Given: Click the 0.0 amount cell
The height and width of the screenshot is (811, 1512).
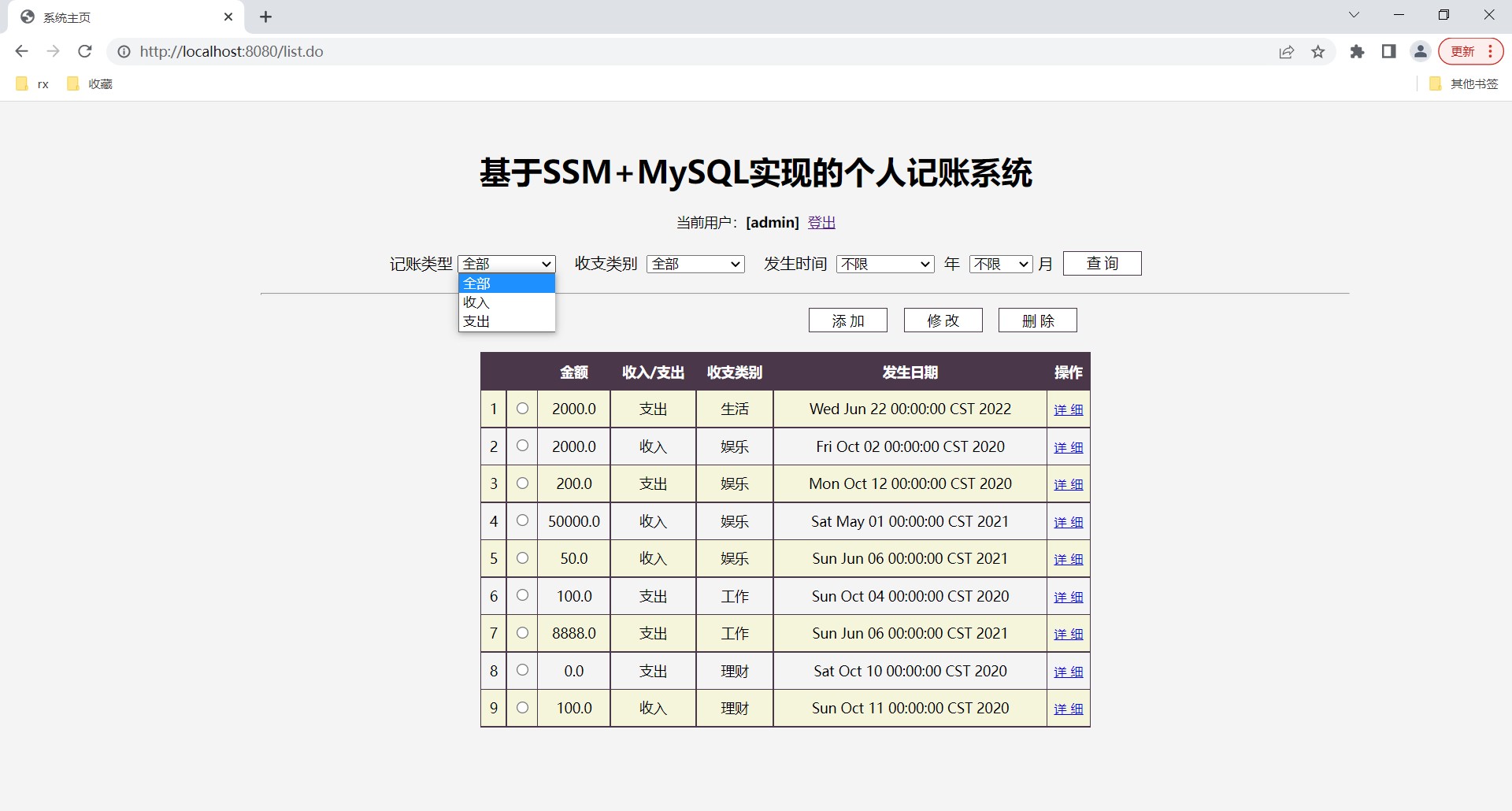Looking at the screenshot, I should (x=574, y=671).
